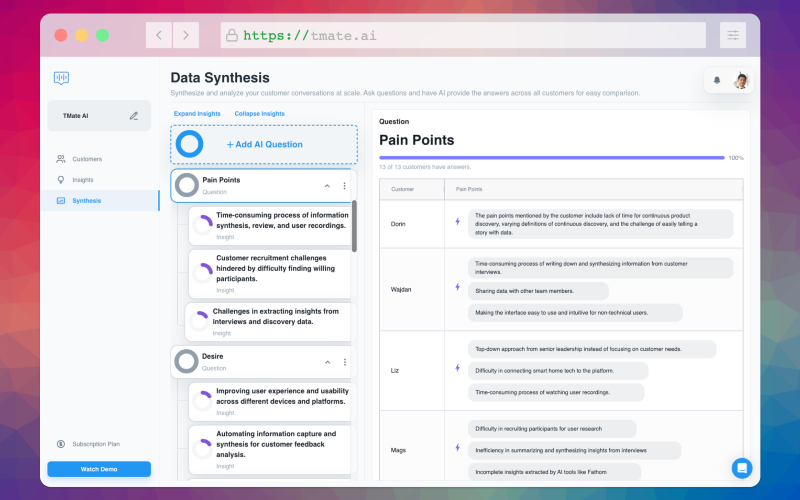Click the insights list vertical scrollbar

click(x=354, y=226)
